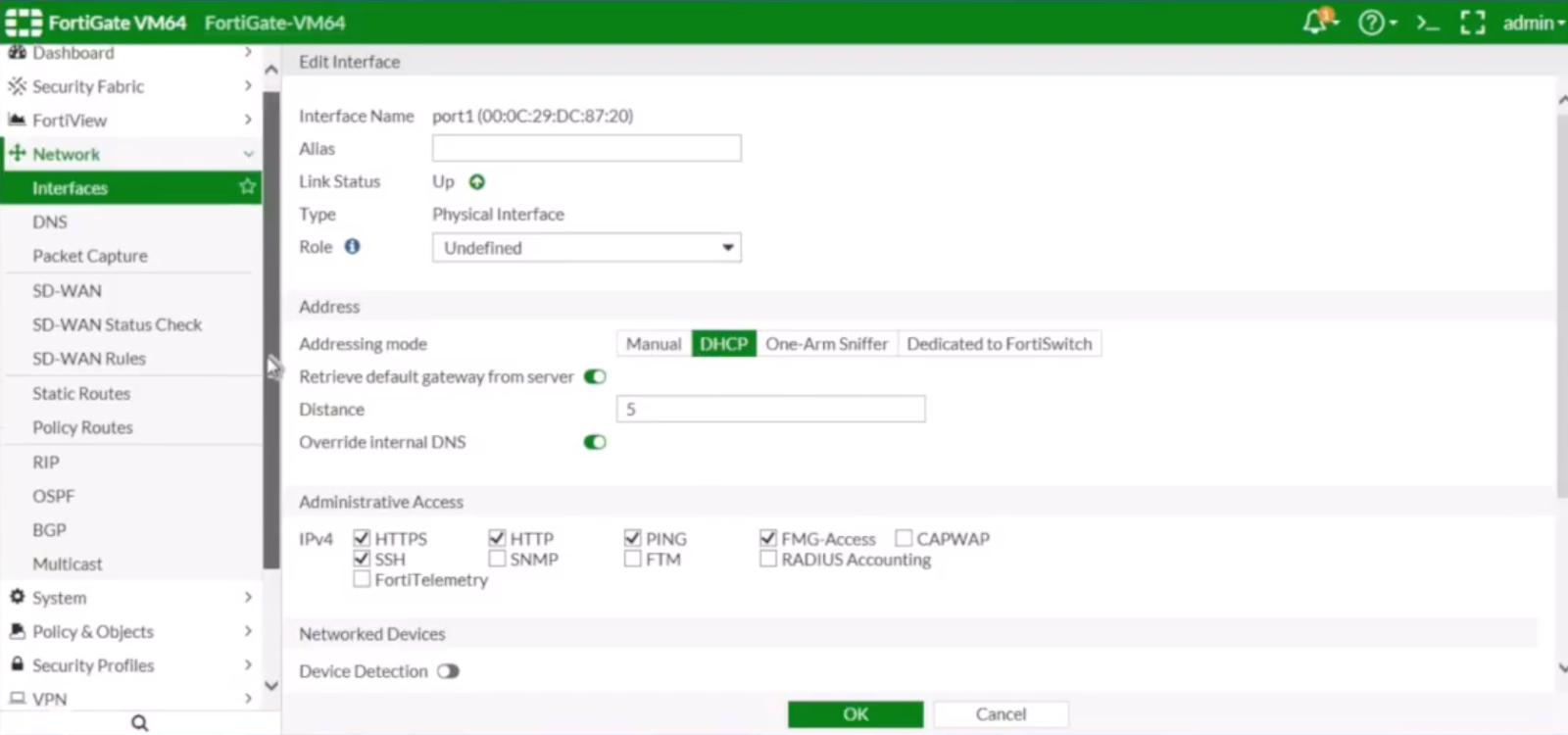1568x735 pixels.
Task: Click the Alias input field
Action: pyautogui.click(x=586, y=148)
